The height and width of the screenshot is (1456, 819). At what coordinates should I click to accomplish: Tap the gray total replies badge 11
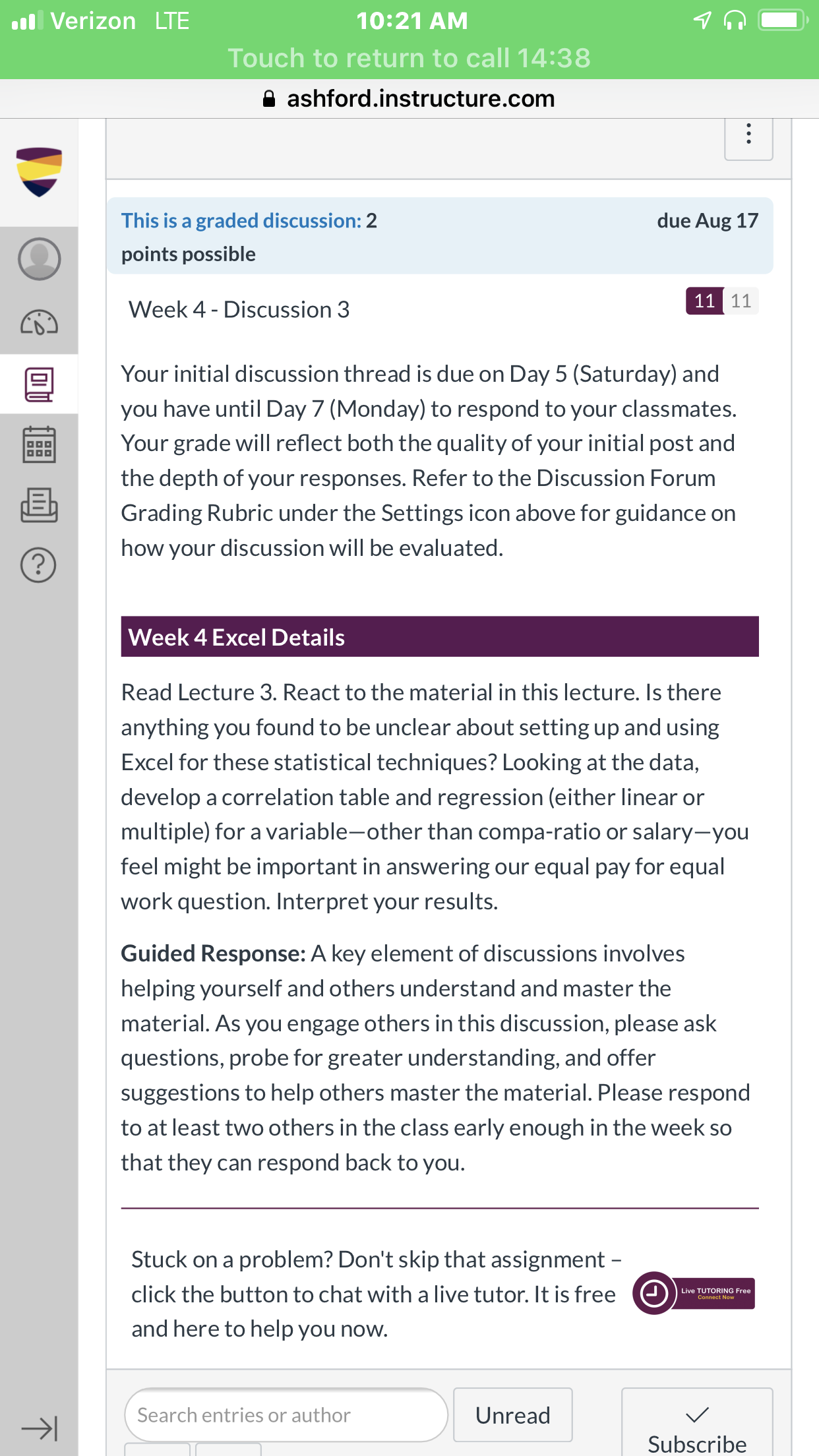coord(741,301)
